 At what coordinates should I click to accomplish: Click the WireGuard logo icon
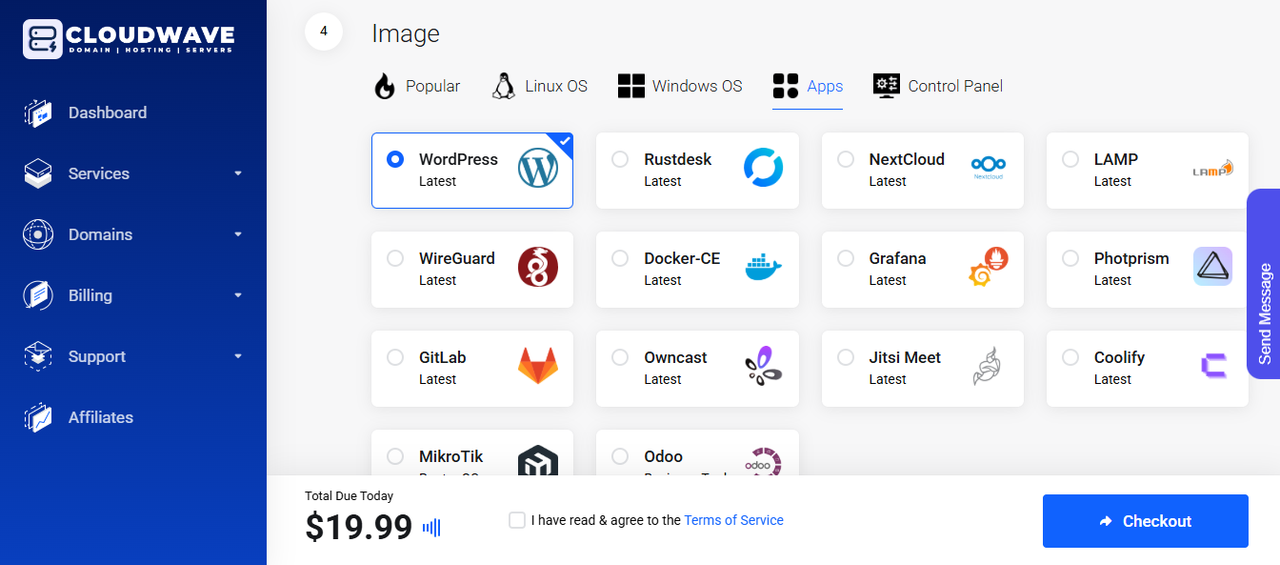pyautogui.click(x=538, y=267)
